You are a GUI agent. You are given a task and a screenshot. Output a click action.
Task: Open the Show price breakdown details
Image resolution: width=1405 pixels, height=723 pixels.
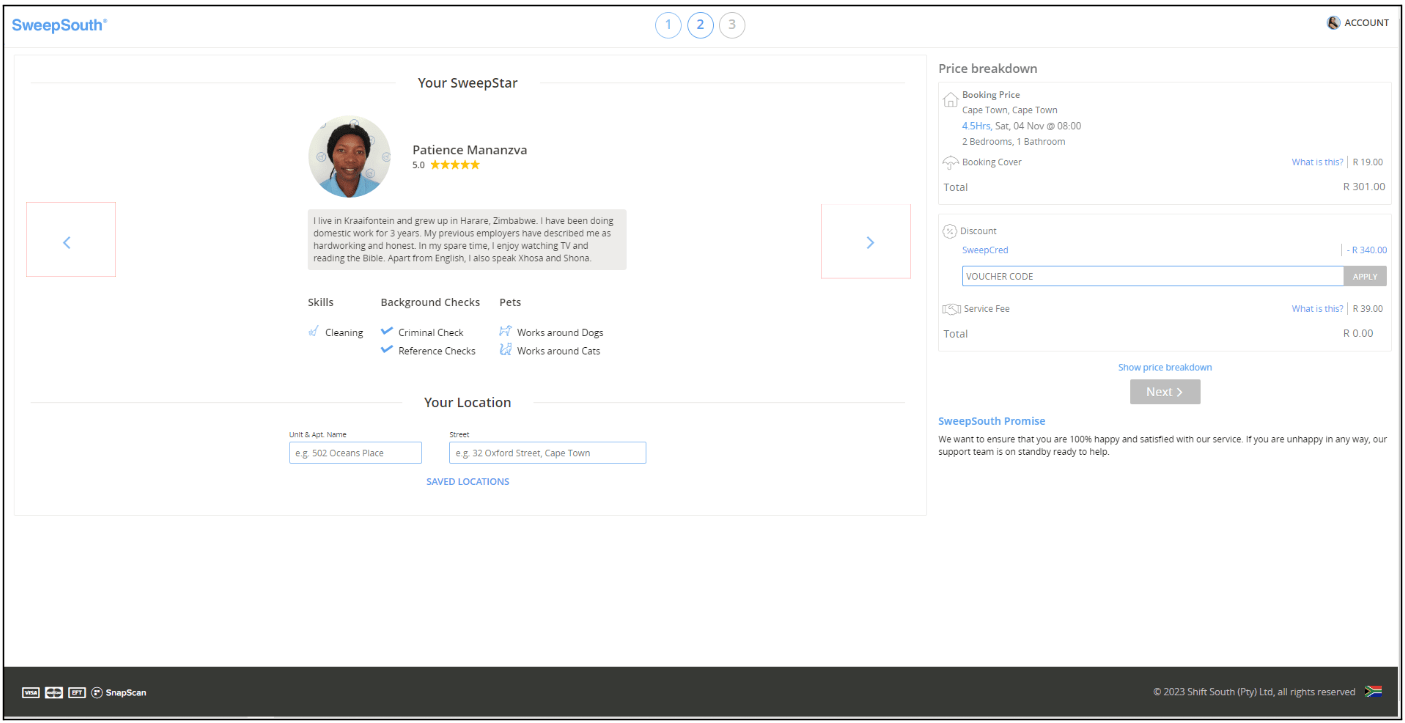[x=1164, y=367]
